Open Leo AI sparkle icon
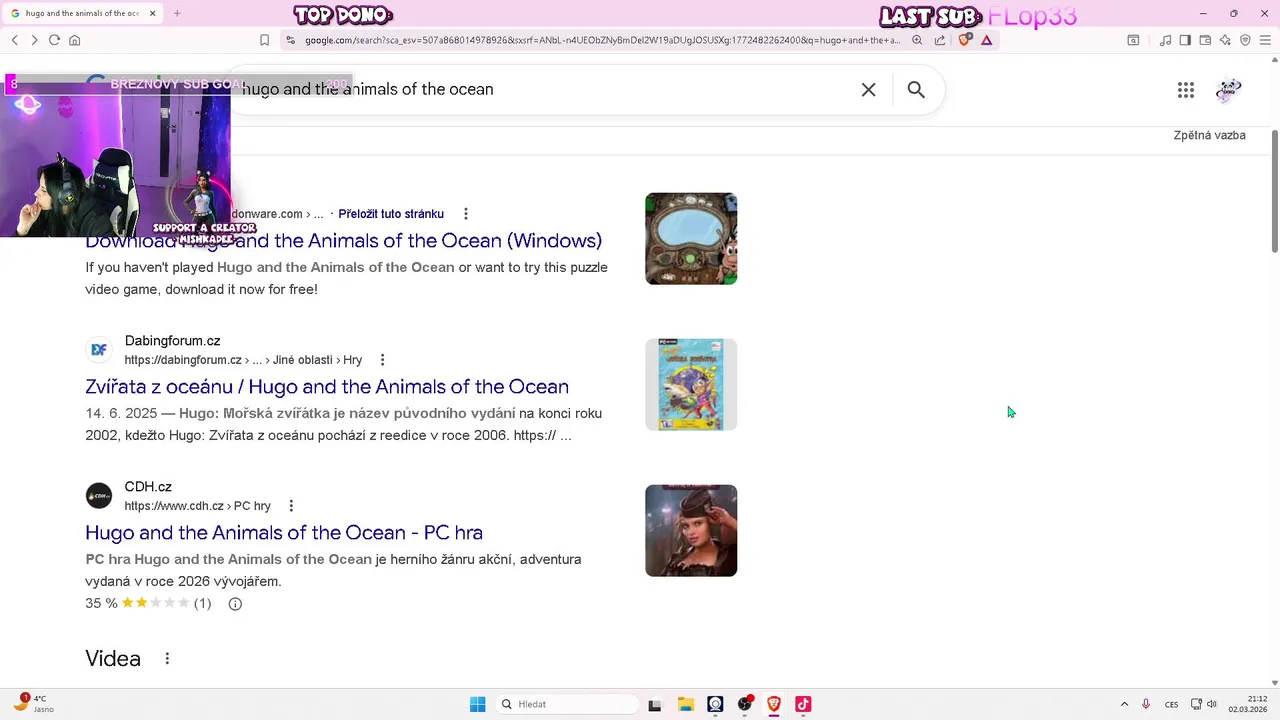1280x720 pixels. pyautogui.click(x=1225, y=40)
